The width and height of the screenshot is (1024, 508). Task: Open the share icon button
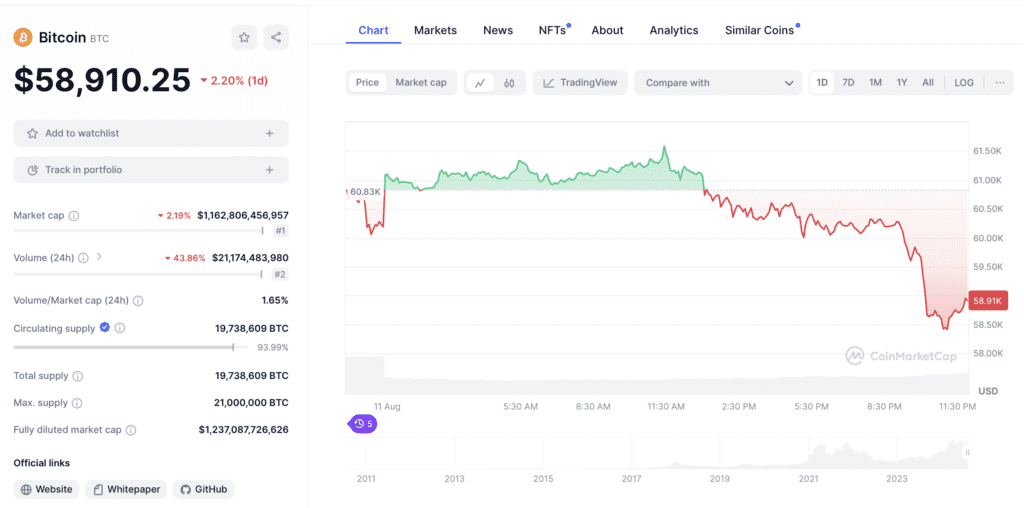pyautogui.click(x=276, y=37)
